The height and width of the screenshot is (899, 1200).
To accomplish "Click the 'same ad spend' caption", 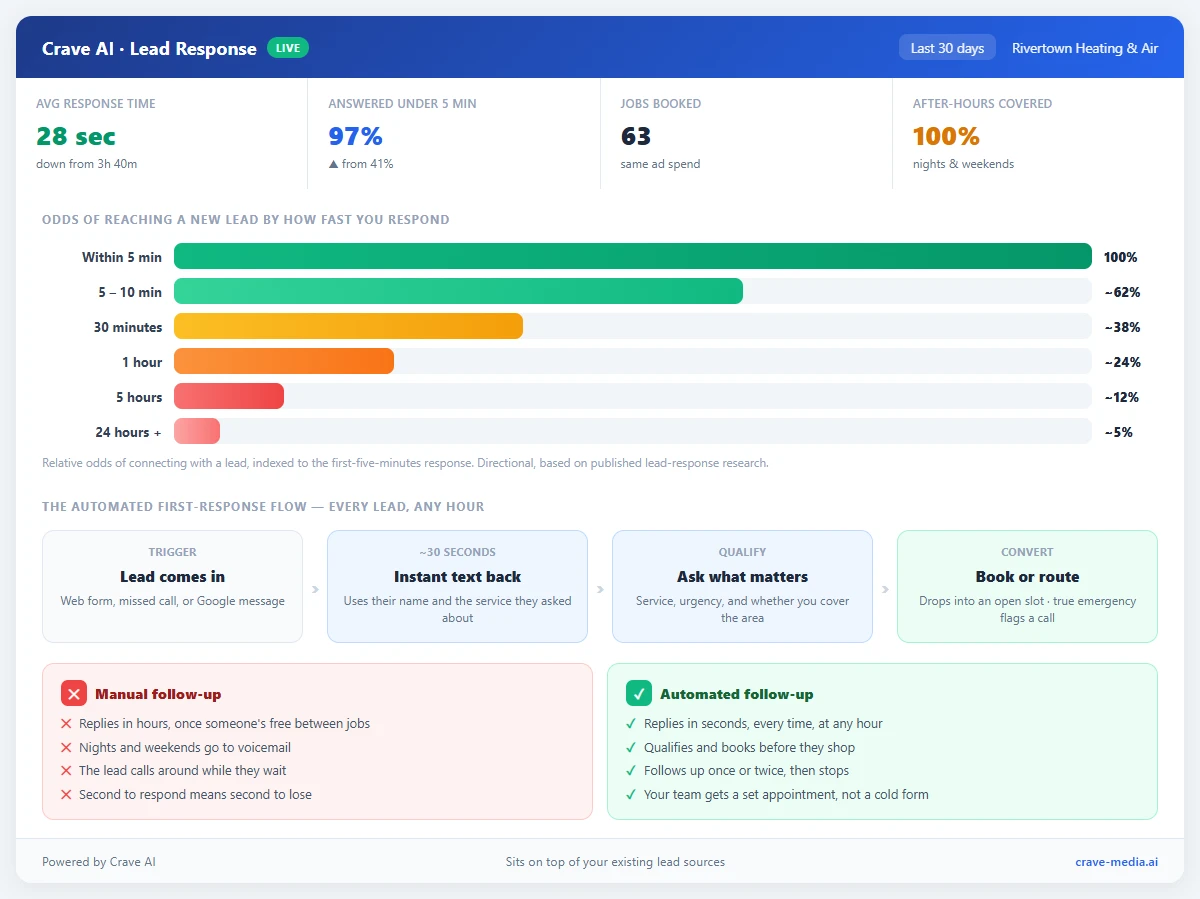I will [x=660, y=164].
